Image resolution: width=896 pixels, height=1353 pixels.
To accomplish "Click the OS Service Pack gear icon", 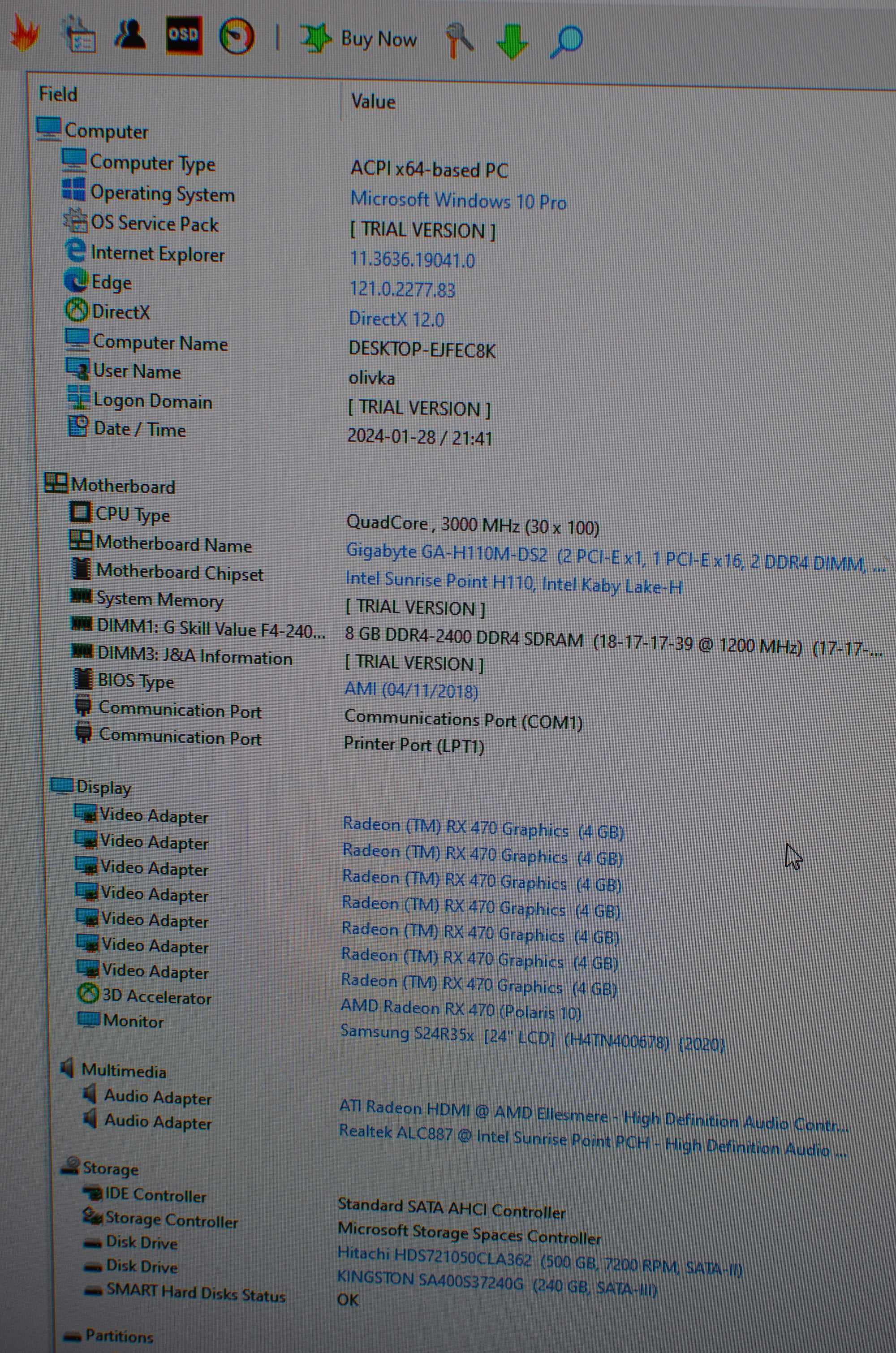I will point(74,220).
